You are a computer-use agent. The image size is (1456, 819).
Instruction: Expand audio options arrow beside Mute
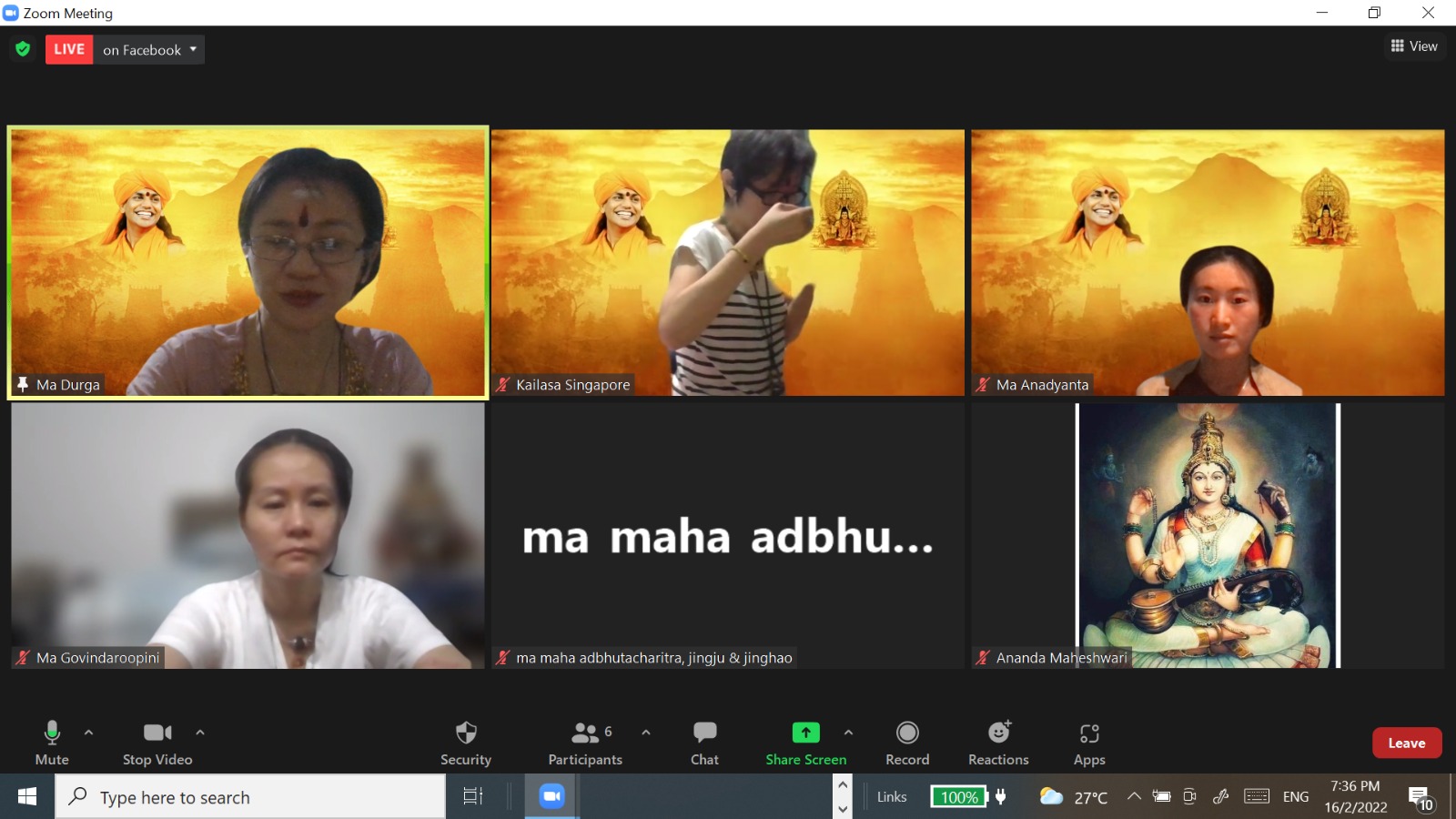tap(88, 733)
